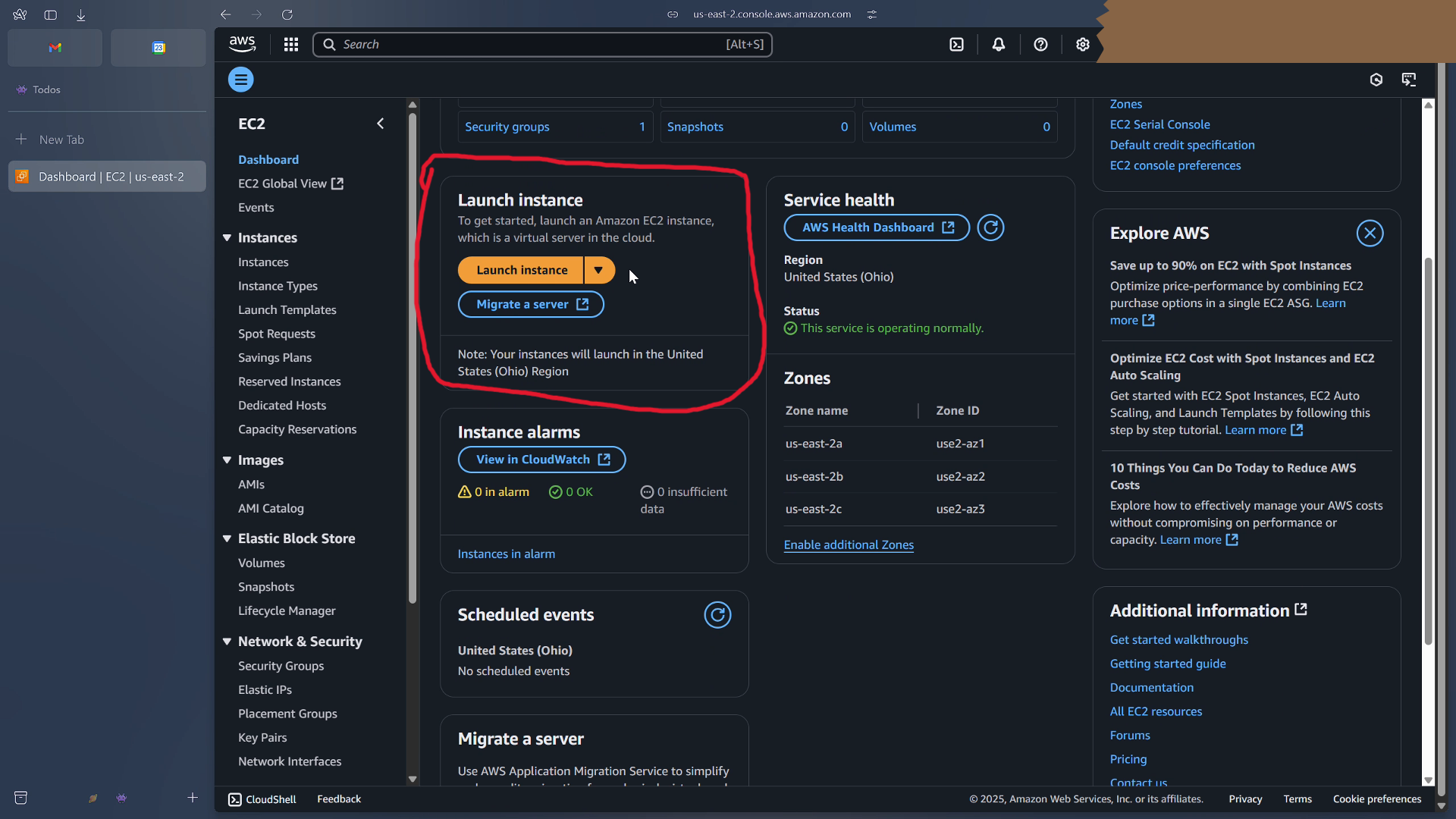Click View in CloudWatch button
The height and width of the screenshot is (819, 1456).
541,460
